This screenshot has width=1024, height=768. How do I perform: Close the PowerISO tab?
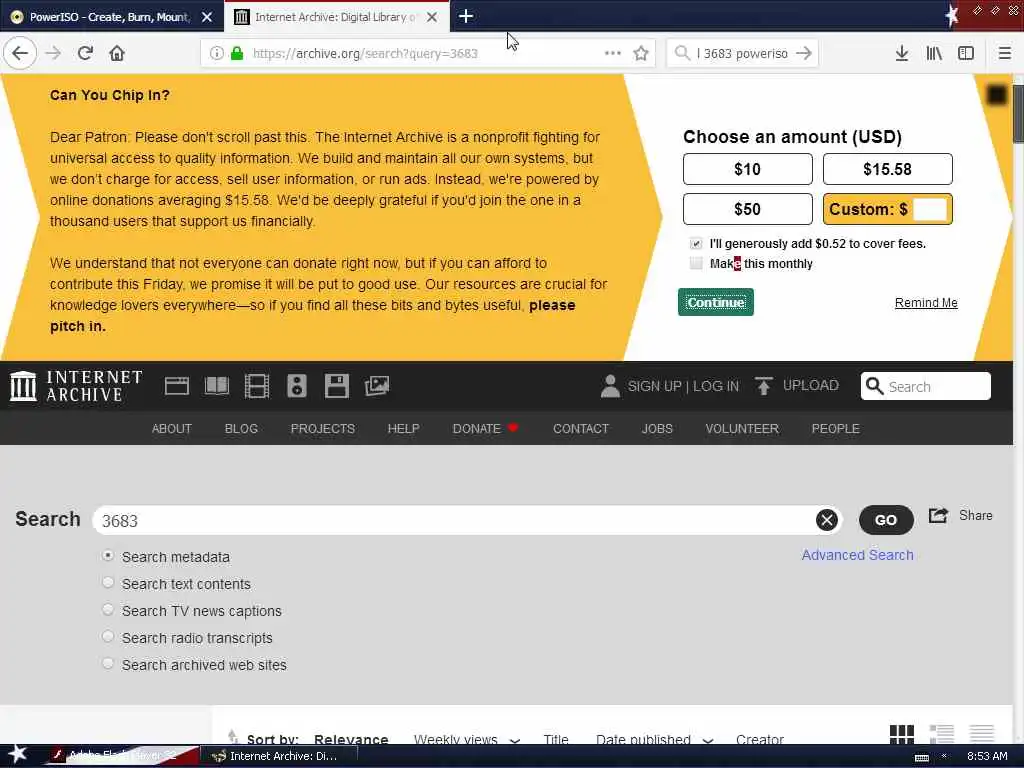point(206,17)
